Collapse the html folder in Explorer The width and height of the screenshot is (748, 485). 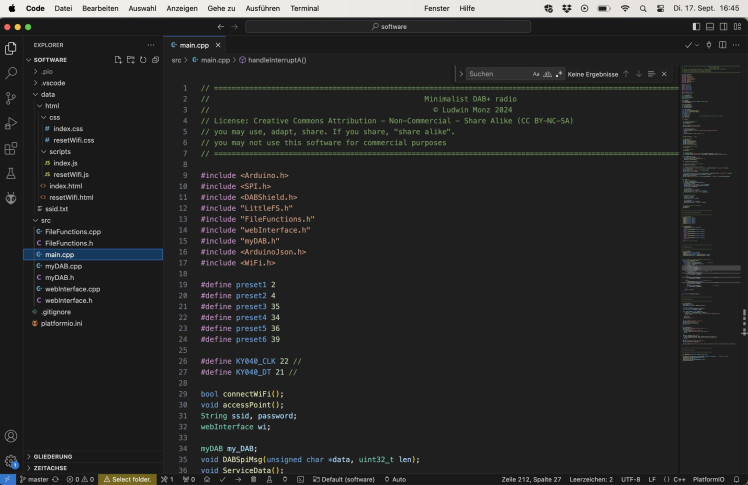click(51, 105)
